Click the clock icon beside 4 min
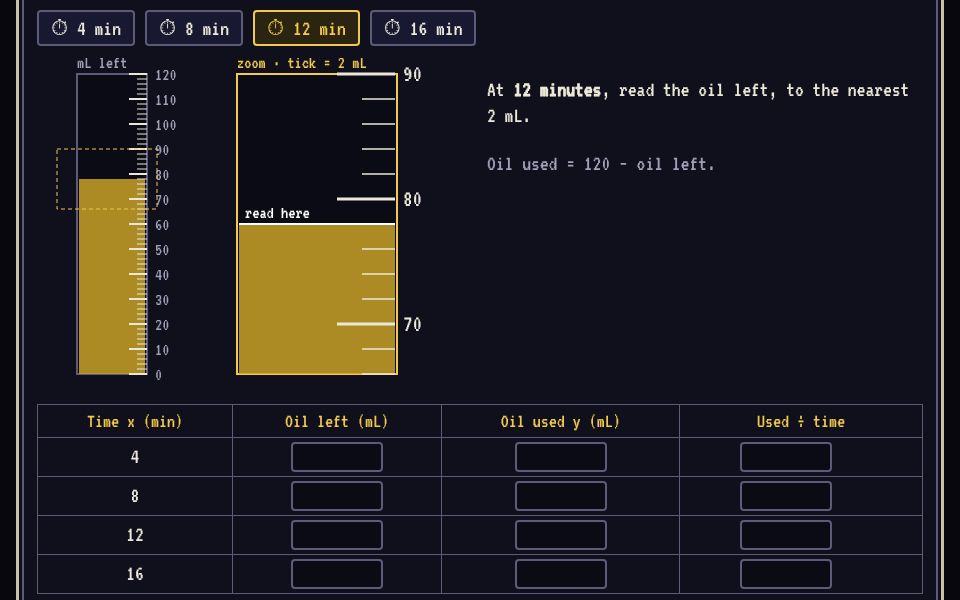Viewport: 960px width, 600px height. (59, 28)
